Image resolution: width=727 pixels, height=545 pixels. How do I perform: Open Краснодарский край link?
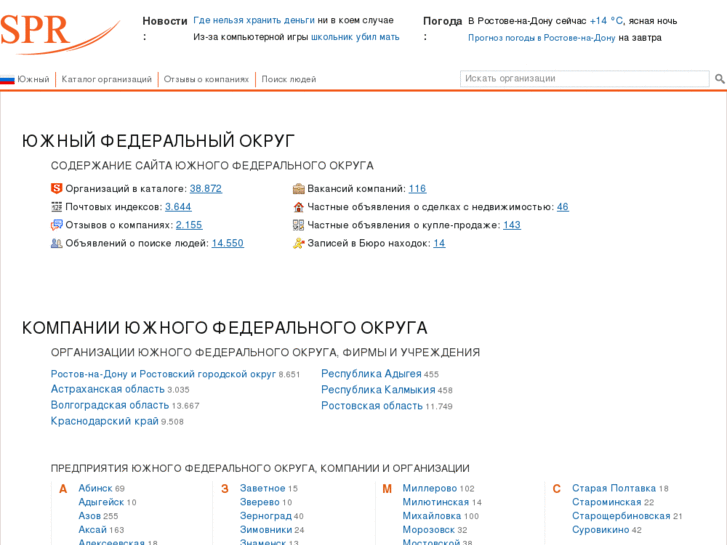(104, 421)
